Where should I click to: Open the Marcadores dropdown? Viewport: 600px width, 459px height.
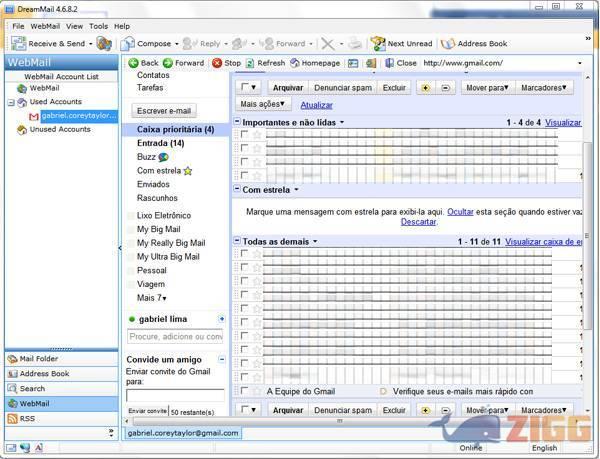point(543,88)
